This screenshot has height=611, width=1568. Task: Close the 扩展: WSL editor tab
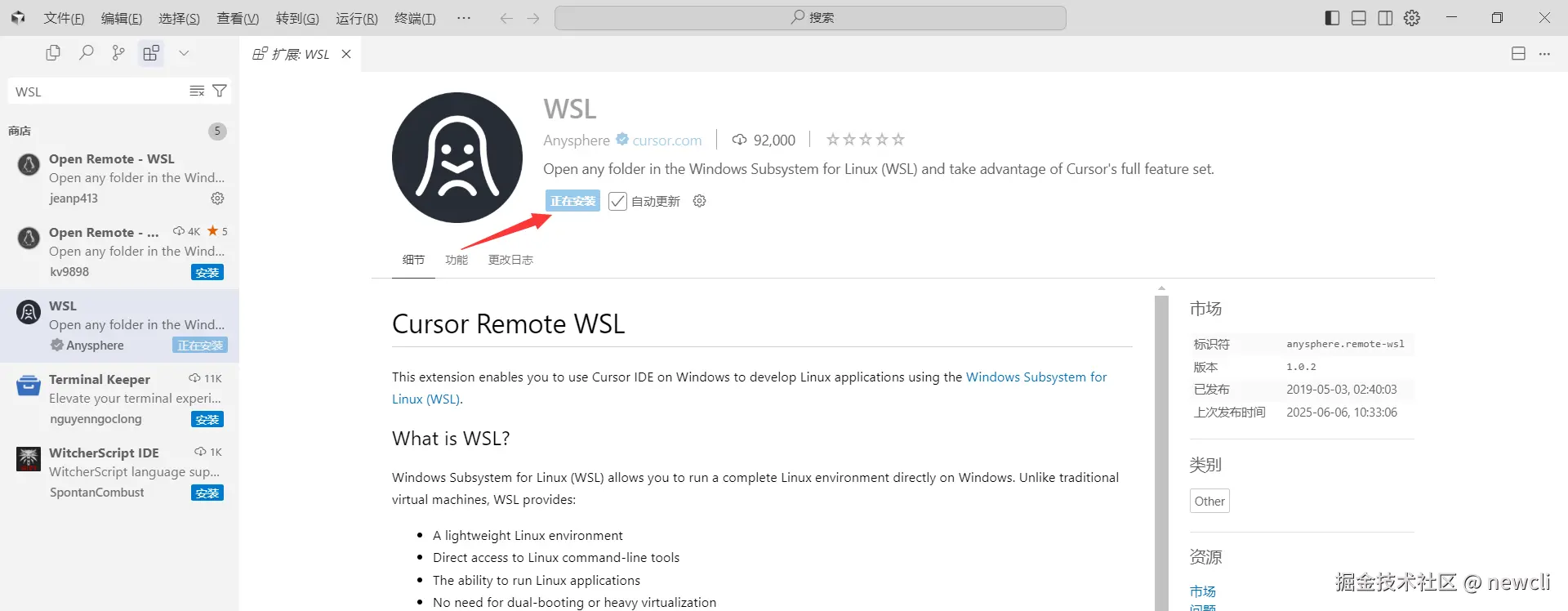346,54
